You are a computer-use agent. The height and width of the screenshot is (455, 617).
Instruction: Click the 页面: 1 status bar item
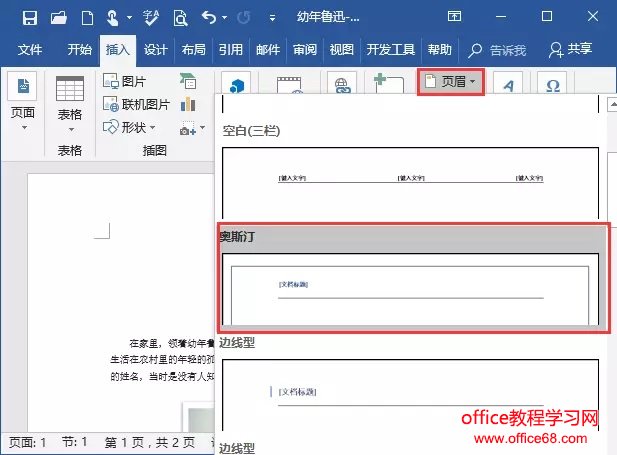(x=28, y=442)
